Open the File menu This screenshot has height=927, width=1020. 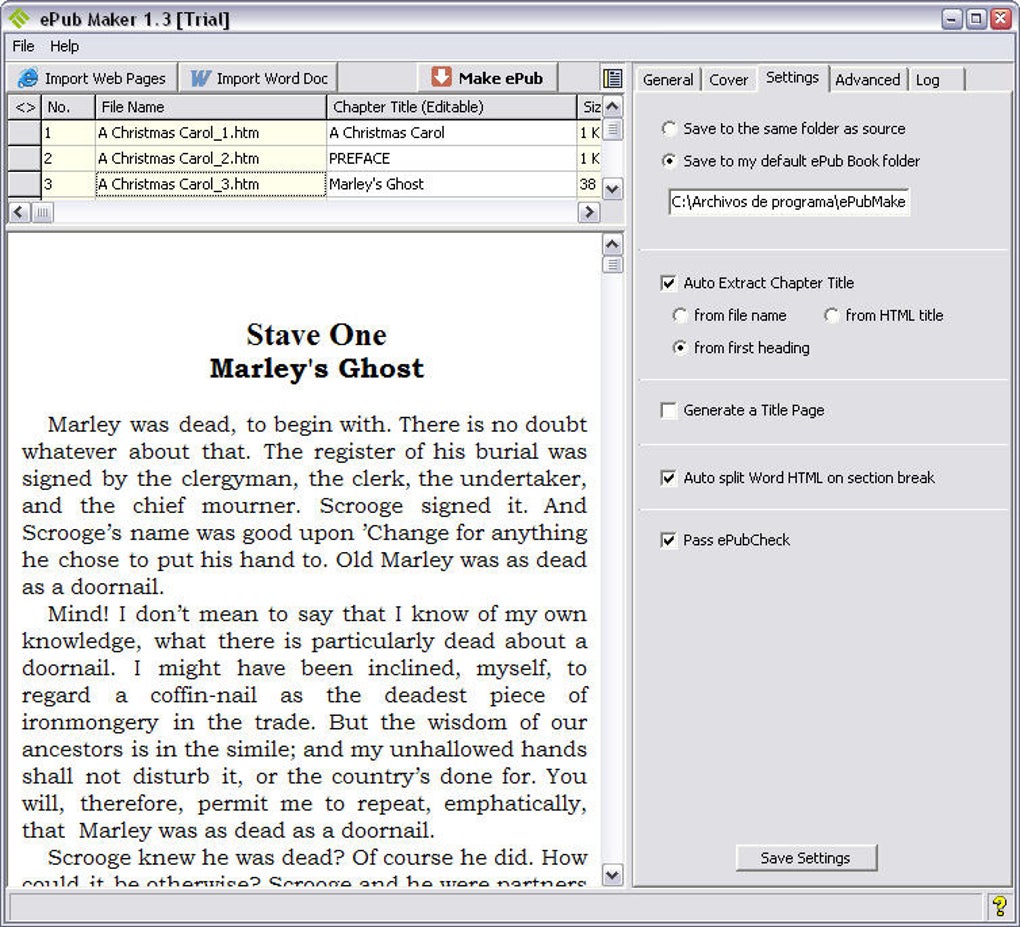tap(23, 46)
